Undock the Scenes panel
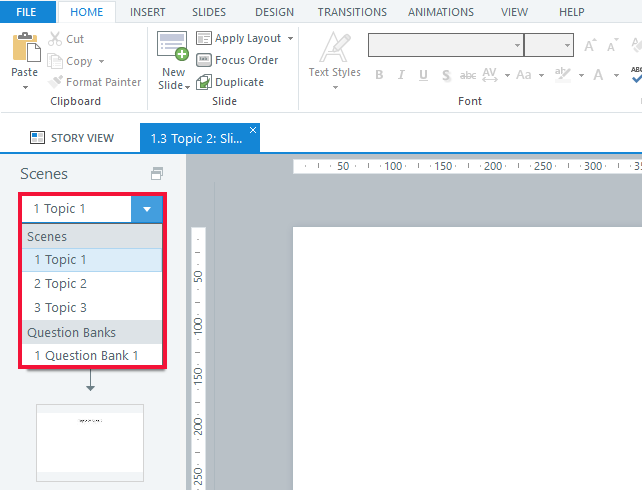 click(x=157, y=174)
